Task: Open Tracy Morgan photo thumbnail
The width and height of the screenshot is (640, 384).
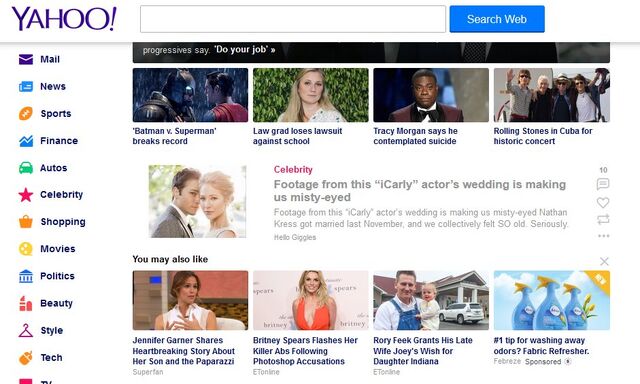Action: 431,95
